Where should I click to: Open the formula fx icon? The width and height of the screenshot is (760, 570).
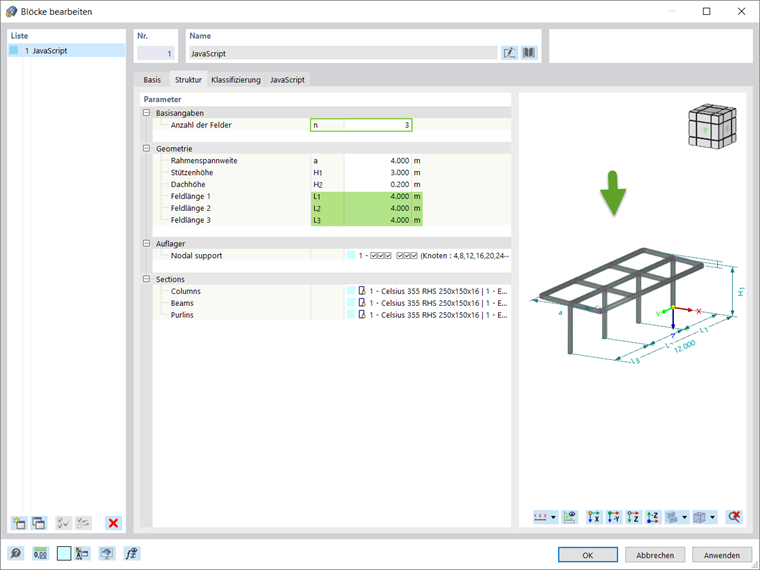tap(131, 554)
